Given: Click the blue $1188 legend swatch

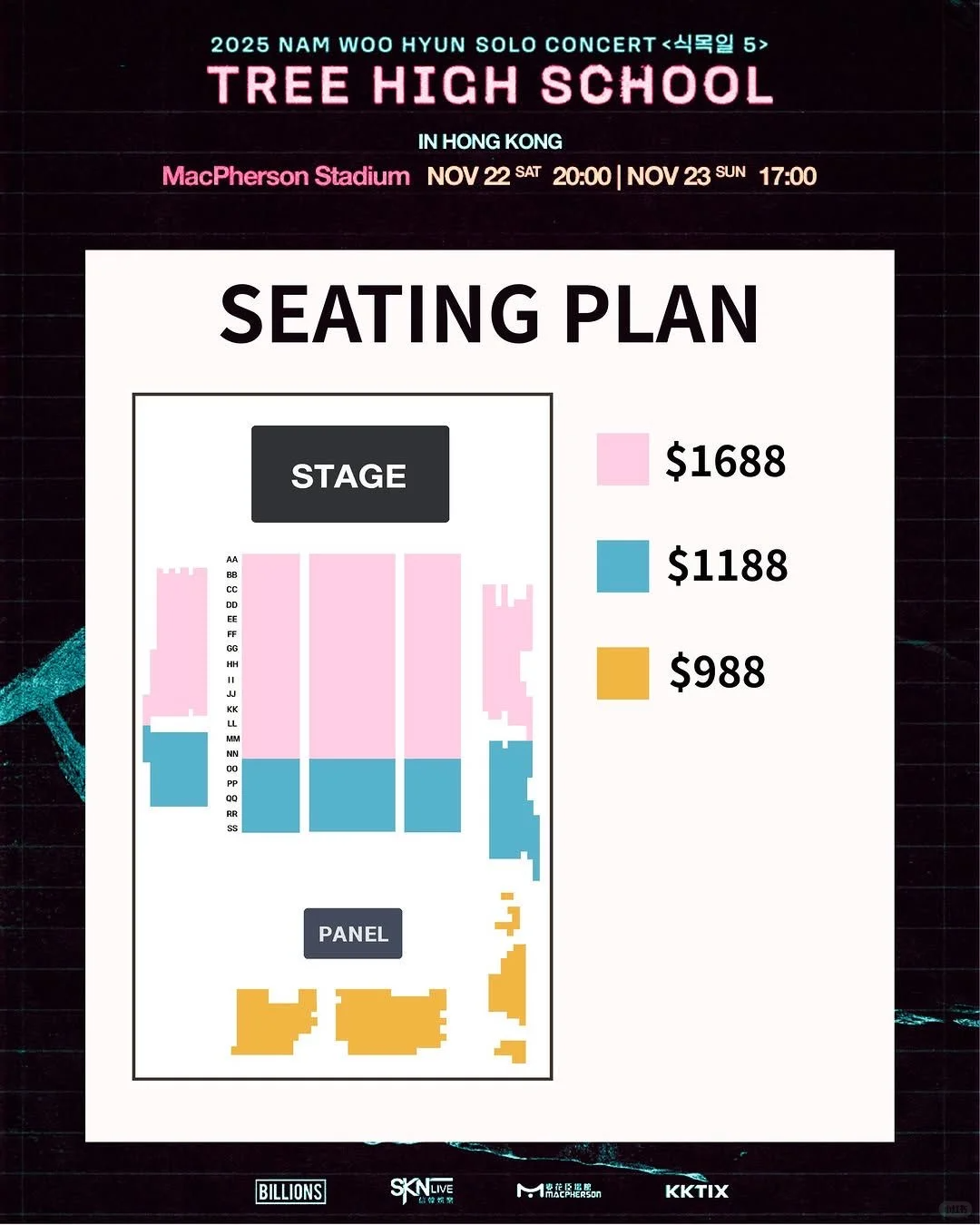Looking at the screenshot, I should [622, 566].
